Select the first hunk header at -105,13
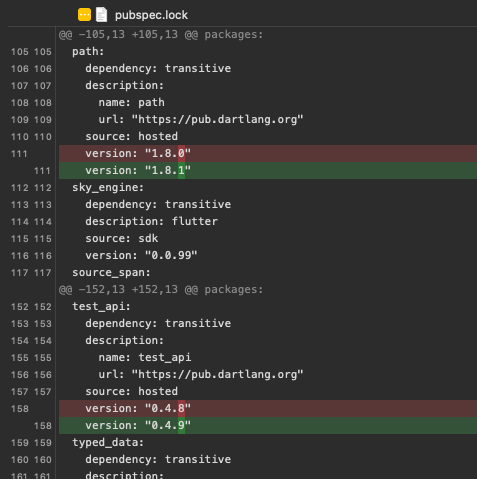Screen dimensions: 477x479 click(161, 34)
